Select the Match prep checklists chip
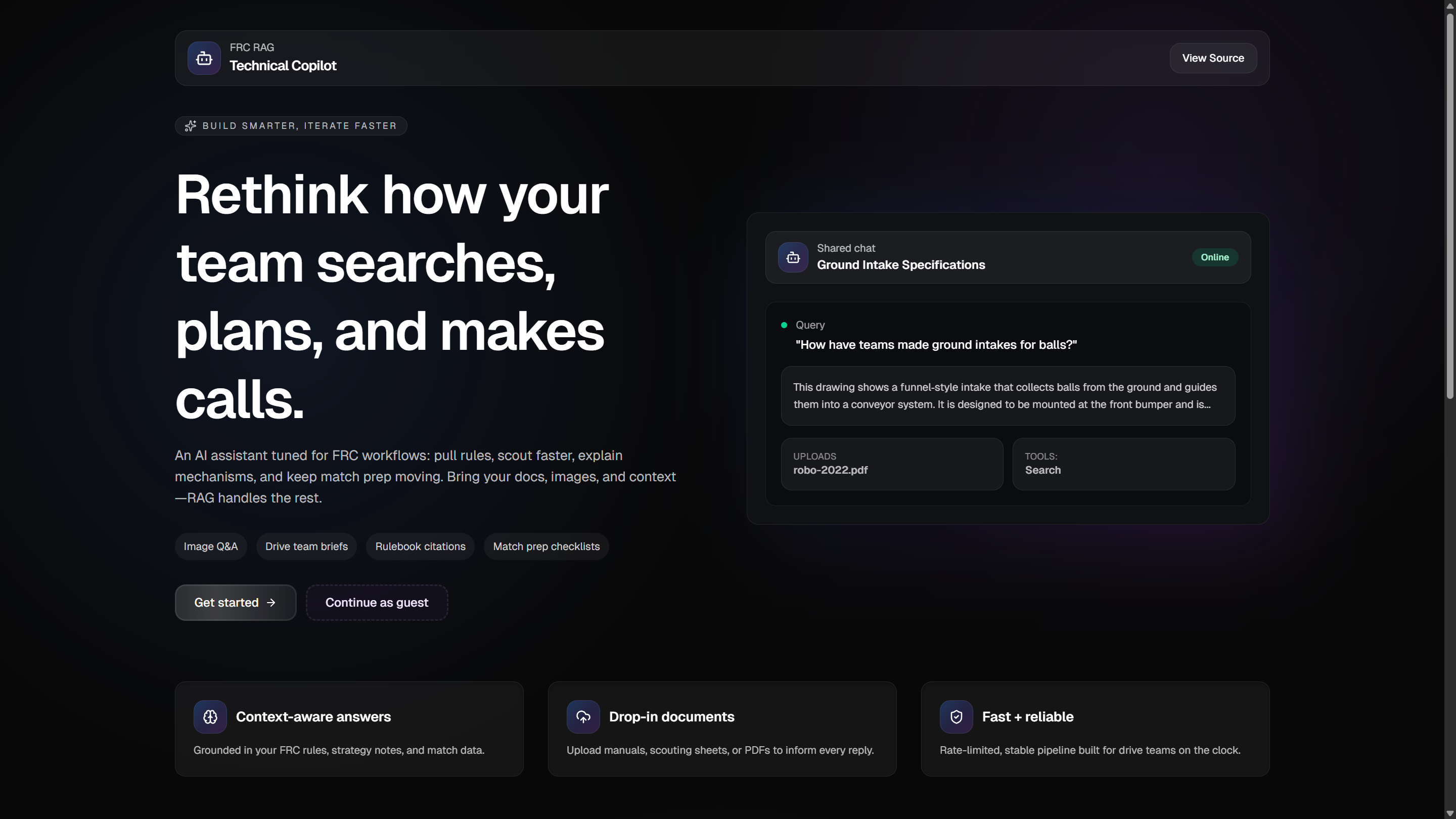The image size is (1456, 819). click(546, 547)
